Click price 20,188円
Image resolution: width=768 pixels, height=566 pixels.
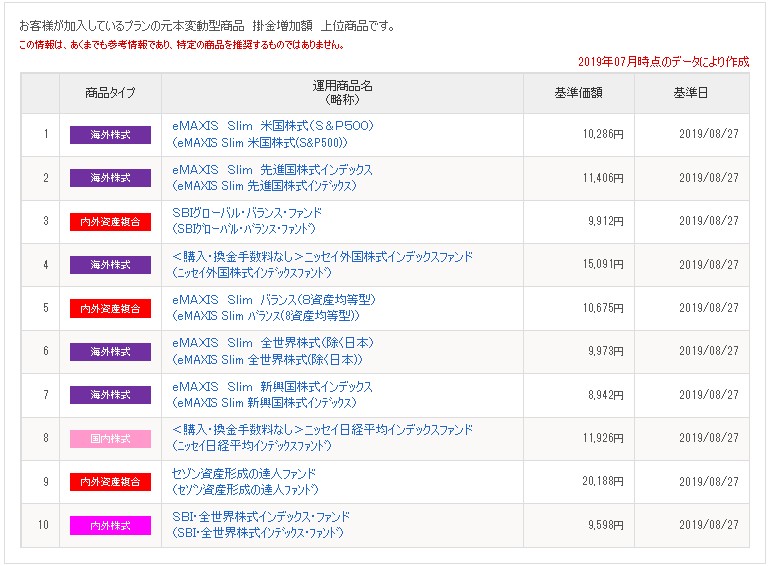pos(603,481)
